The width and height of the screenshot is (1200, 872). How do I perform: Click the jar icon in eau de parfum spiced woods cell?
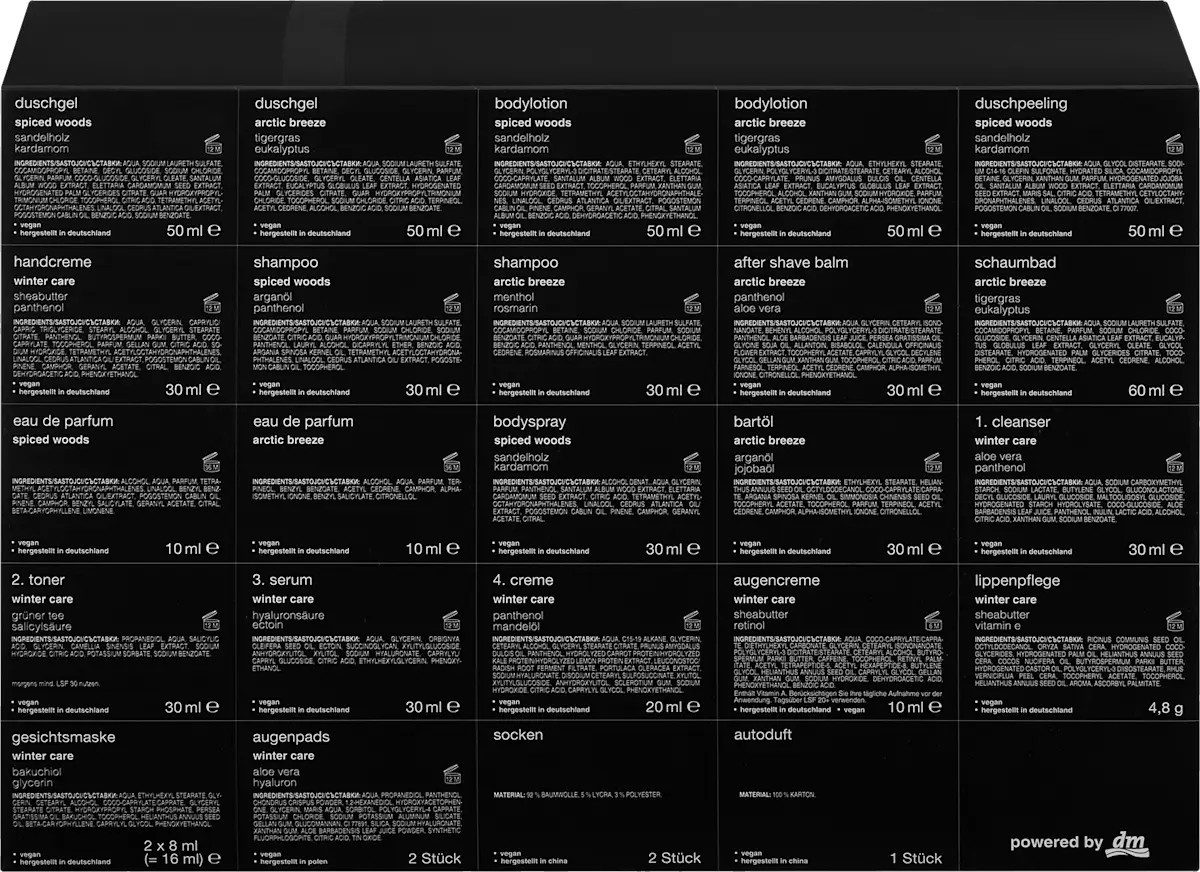(x=211, y=461)
